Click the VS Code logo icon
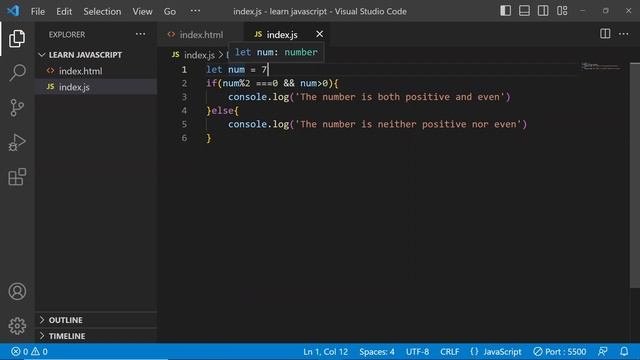Viewport: 640px width, 360px height. (13, 11)
